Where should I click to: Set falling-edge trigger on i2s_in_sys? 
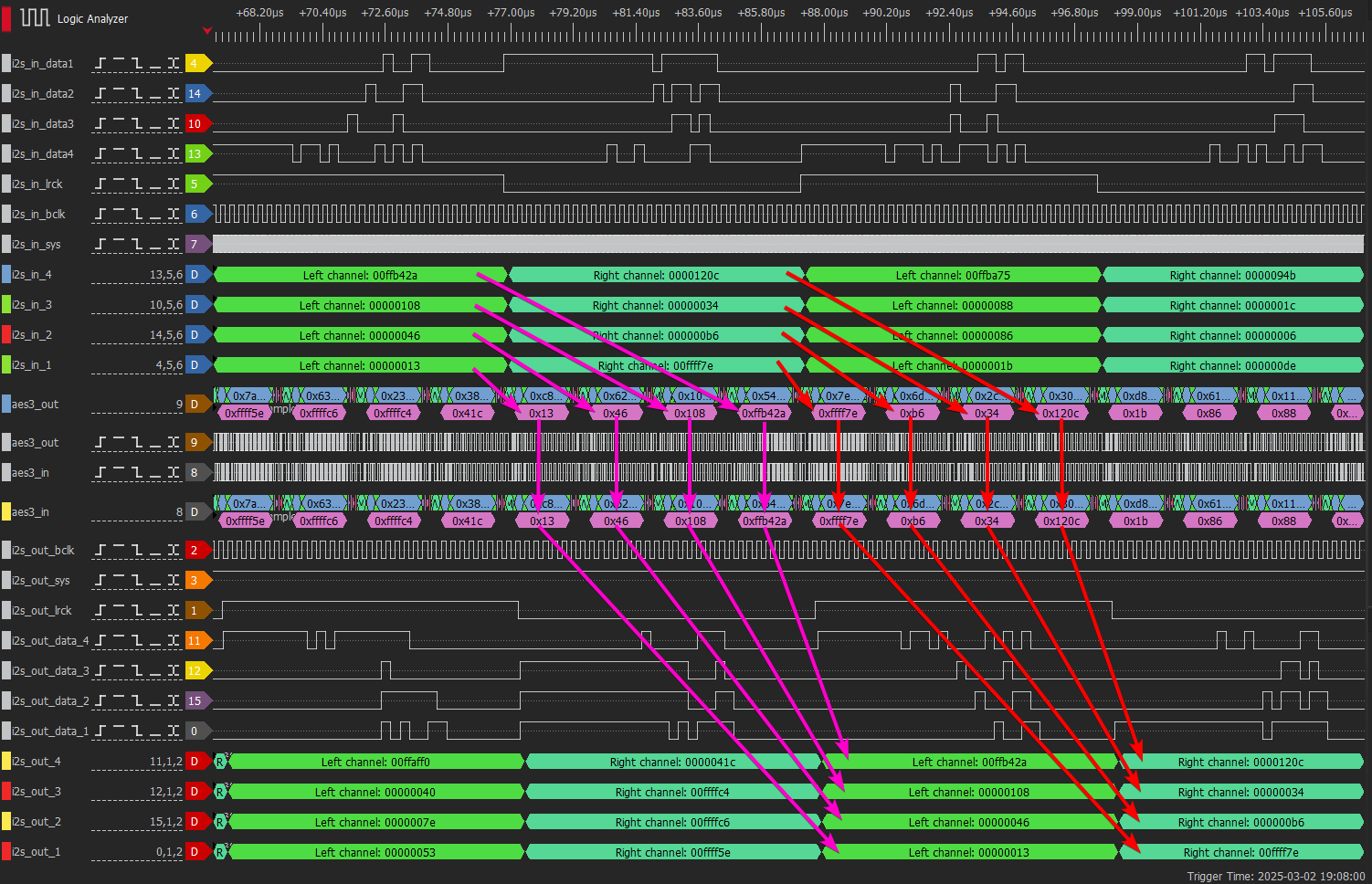pyautogui.click(x=137, y=245)
